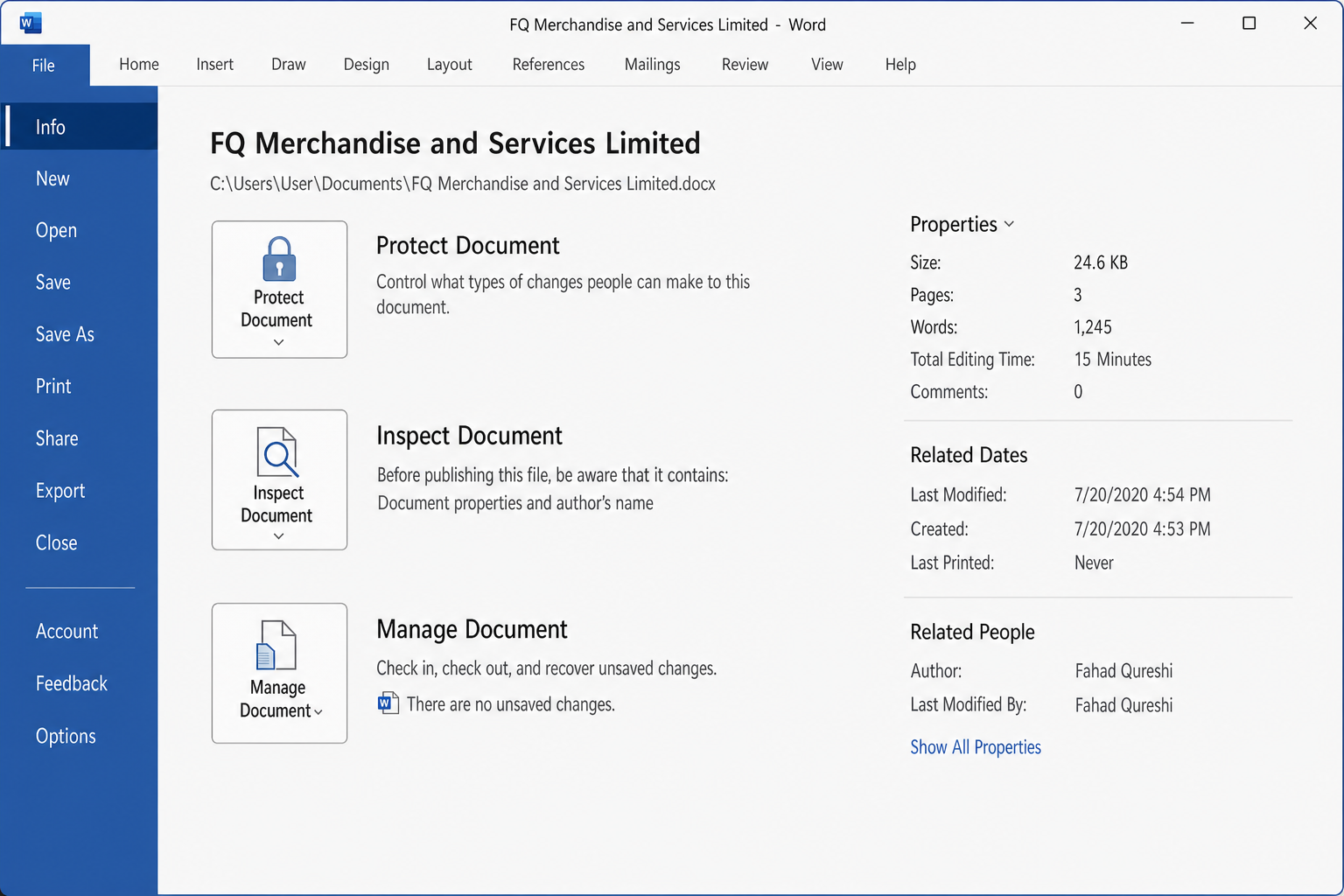Viewport: 1344px width, 896px height.
Task: Click the name beside Last Modified By
Action: point(1123,705)
